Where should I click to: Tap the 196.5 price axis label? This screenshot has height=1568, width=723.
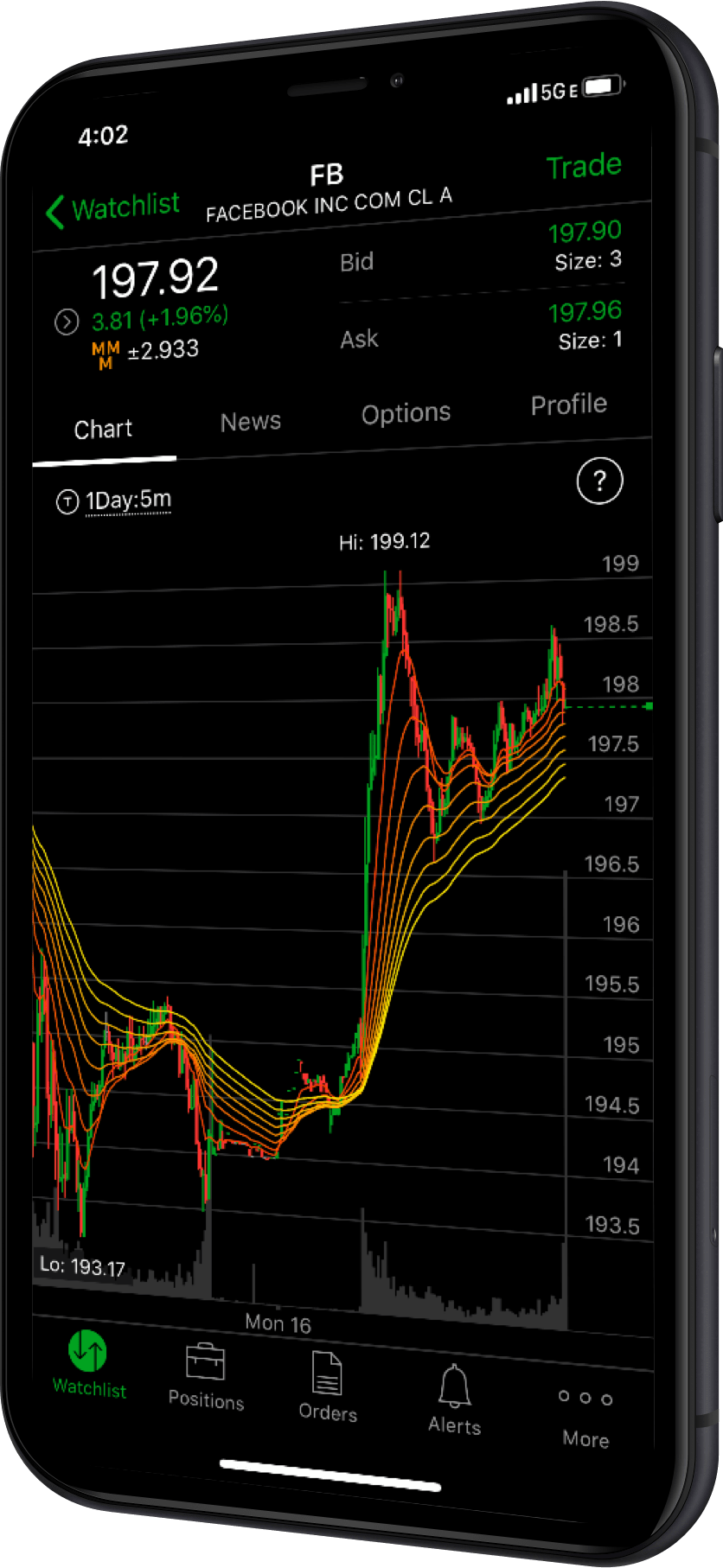(611, 864)
